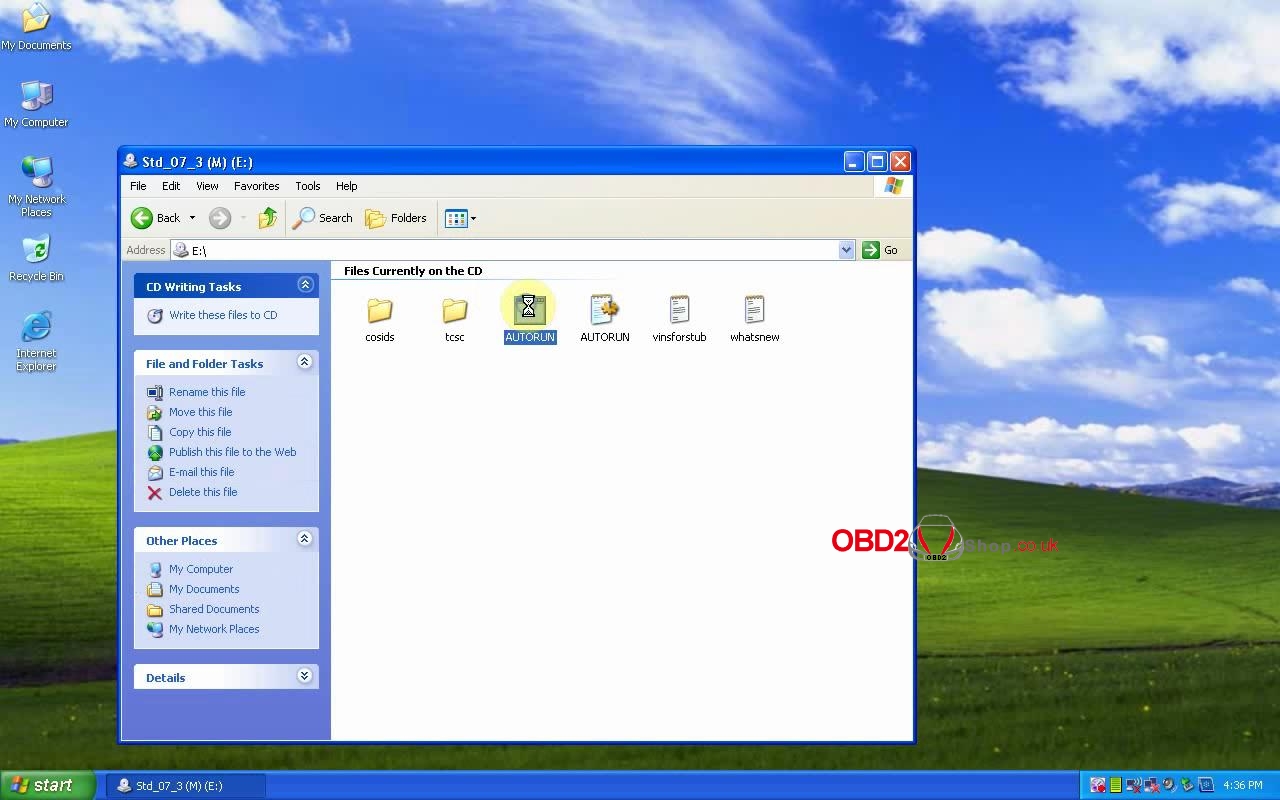Select the vinsforstub text file
Screen dimensions: 1280x800
pyautogui.click(x=679, y=312)
